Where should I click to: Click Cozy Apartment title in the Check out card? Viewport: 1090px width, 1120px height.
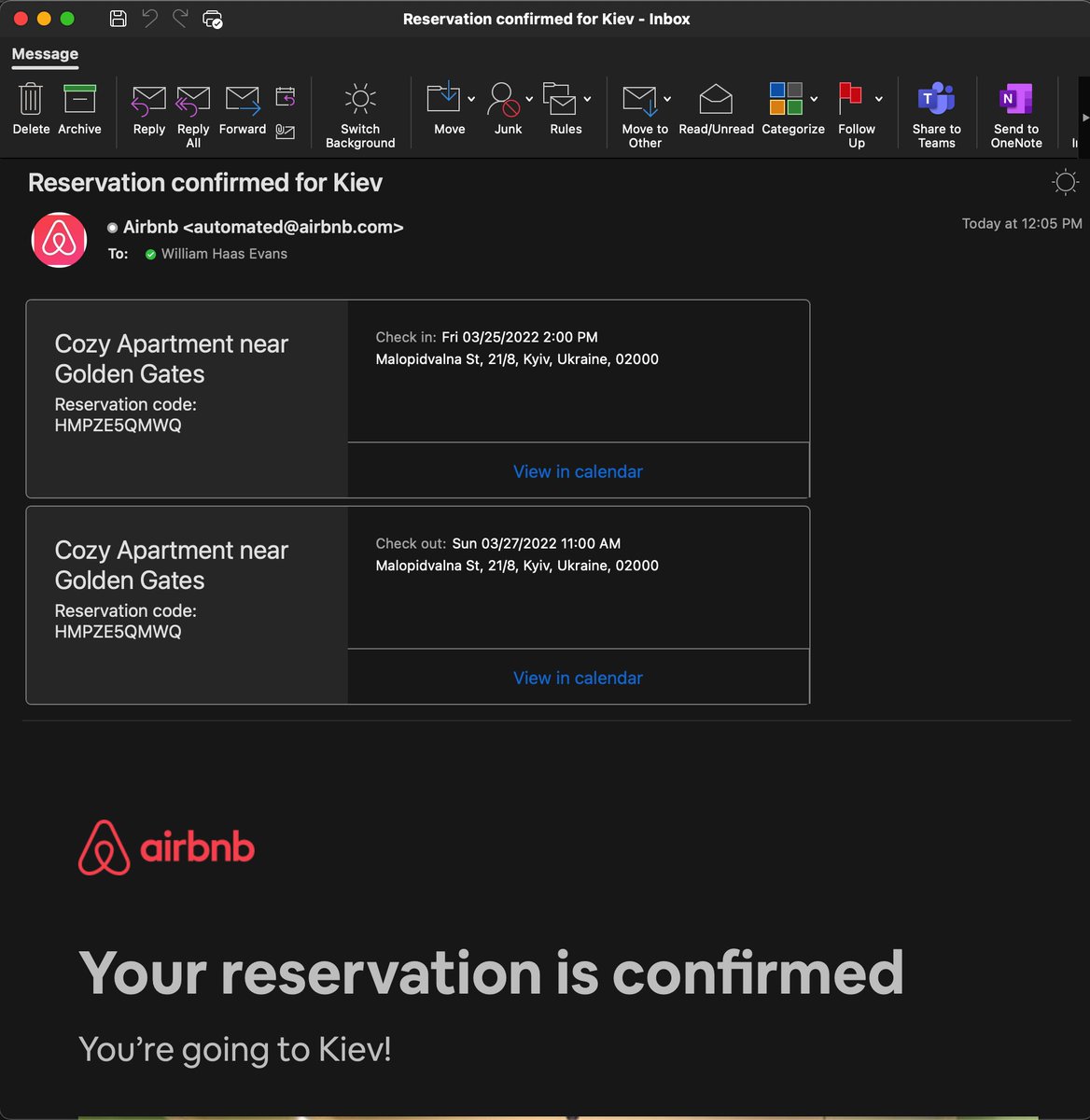tap(172, 565)
